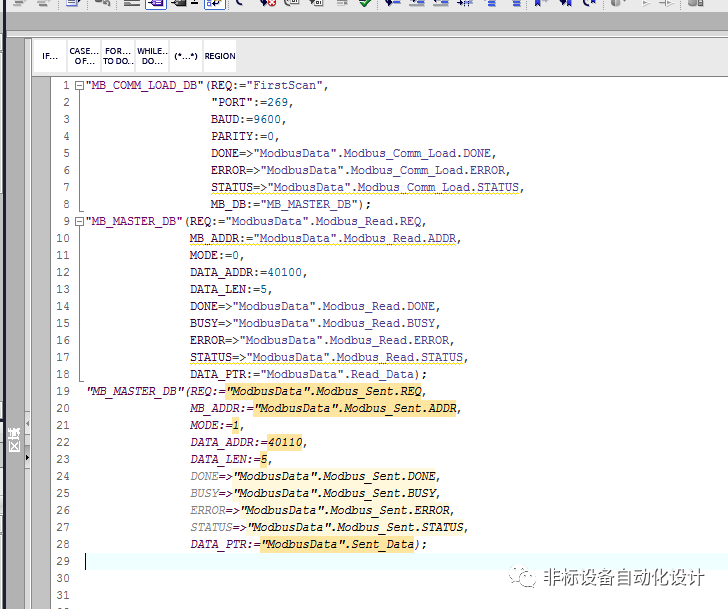This screenshot has height=609, width=728.
Task: Insert a WHILE DO loop template
Action: point(152,56)
